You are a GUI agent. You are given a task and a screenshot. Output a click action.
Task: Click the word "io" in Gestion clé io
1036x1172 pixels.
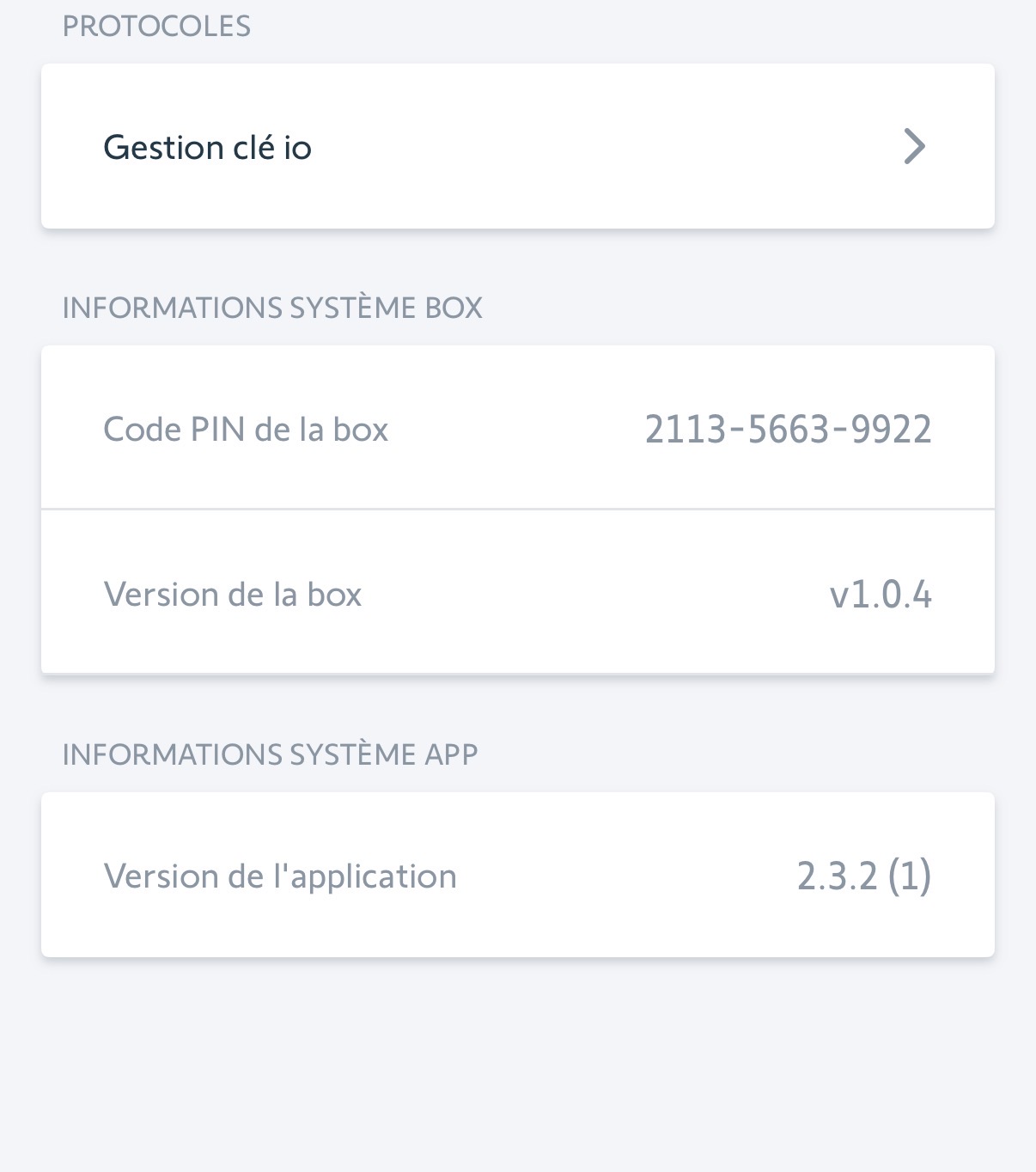click(297, 148)
